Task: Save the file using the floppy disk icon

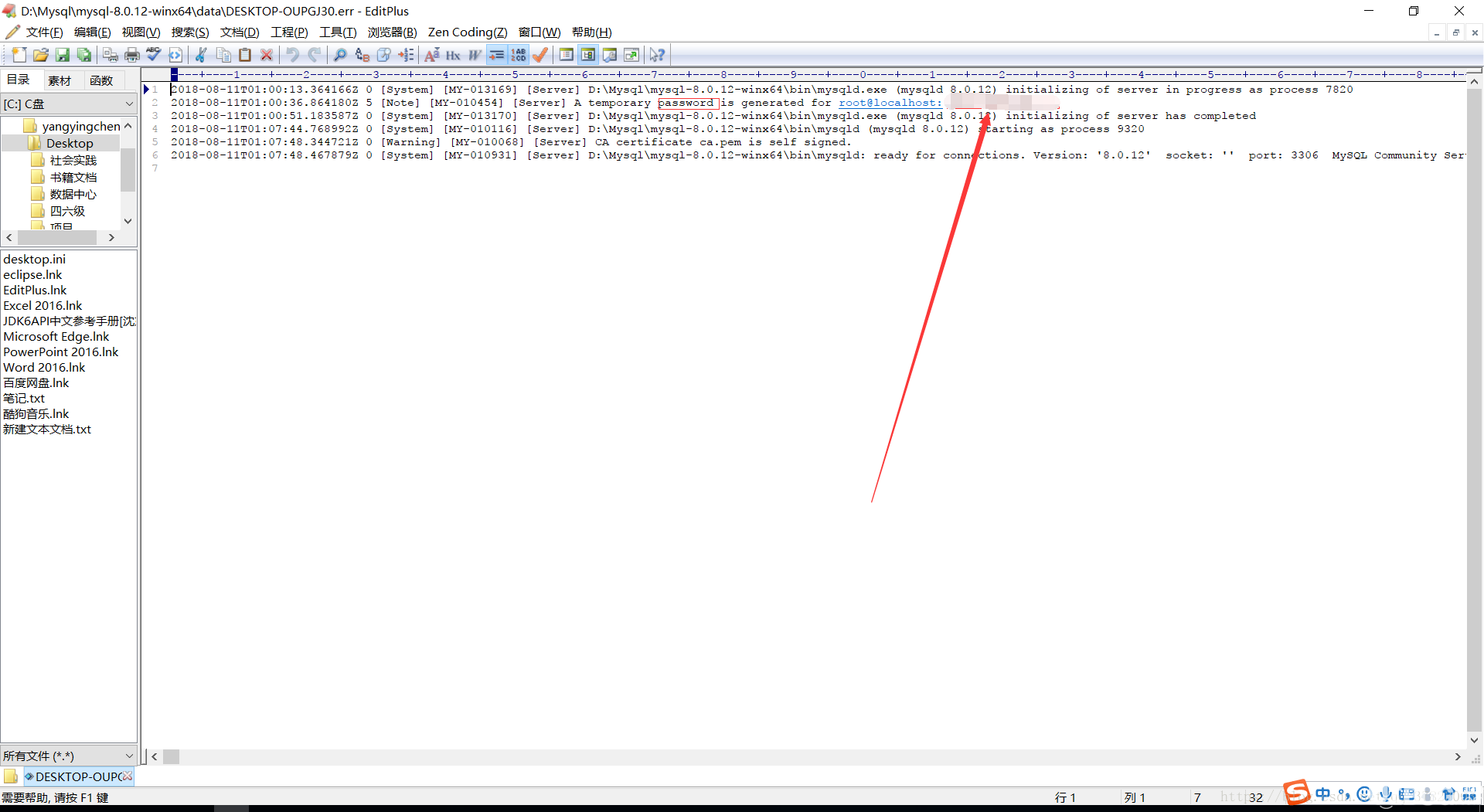Action: pyautogui.click(x=63, y=55)
